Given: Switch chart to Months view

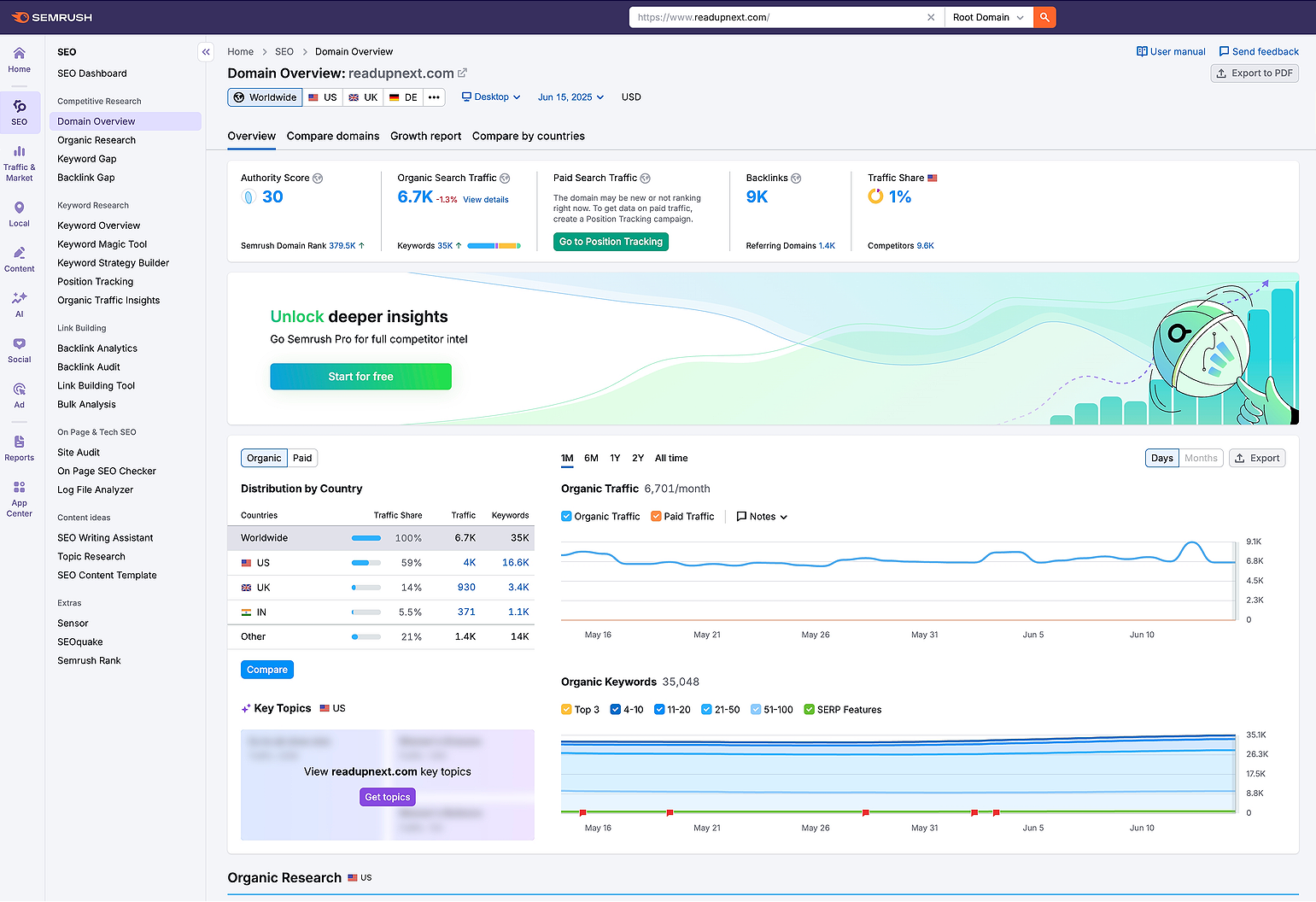Looking at the screenshot, I should pos(1201,459).
